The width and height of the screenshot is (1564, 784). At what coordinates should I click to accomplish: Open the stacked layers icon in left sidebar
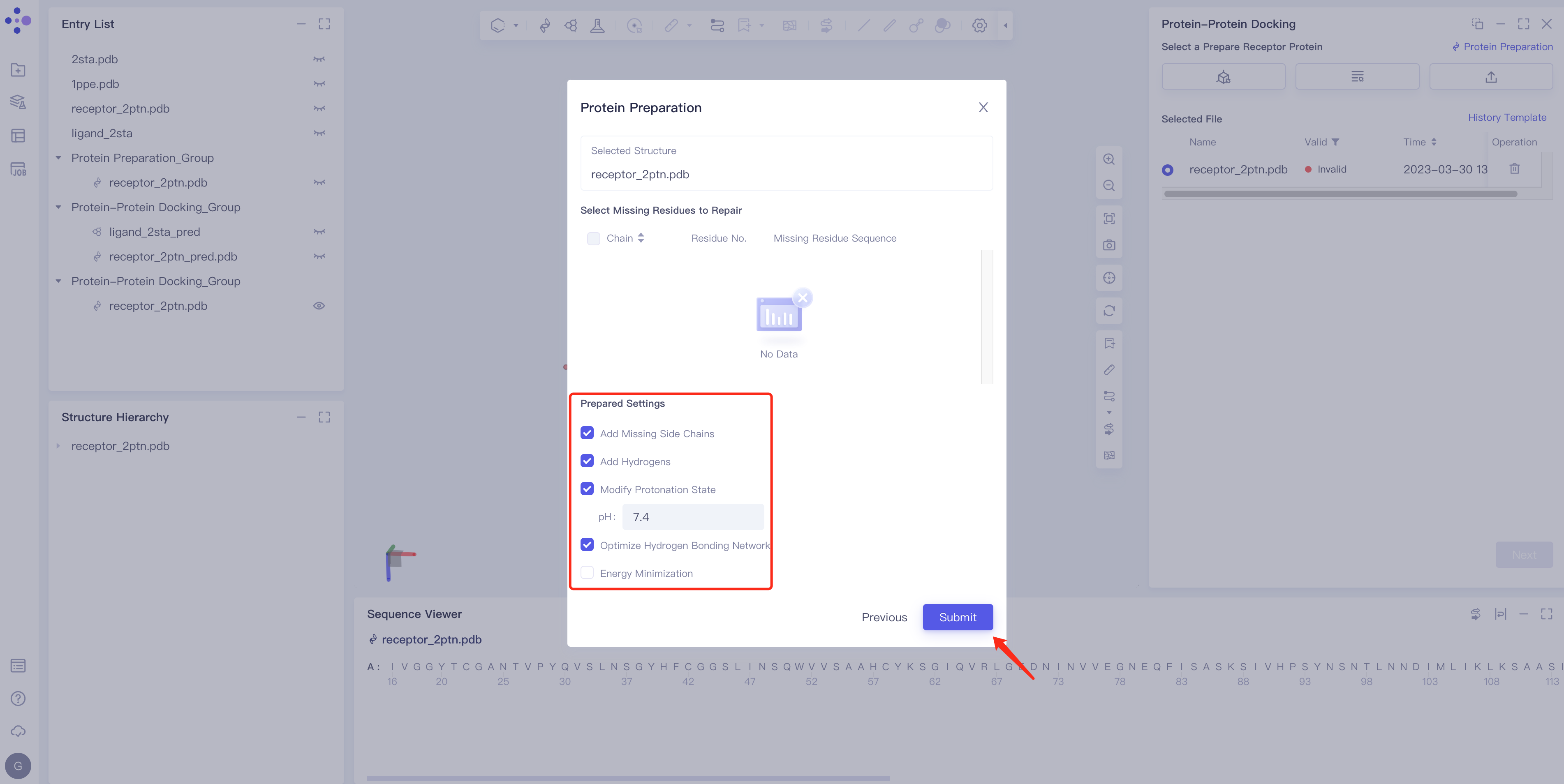pyautogui.click(x=18, y=102)
